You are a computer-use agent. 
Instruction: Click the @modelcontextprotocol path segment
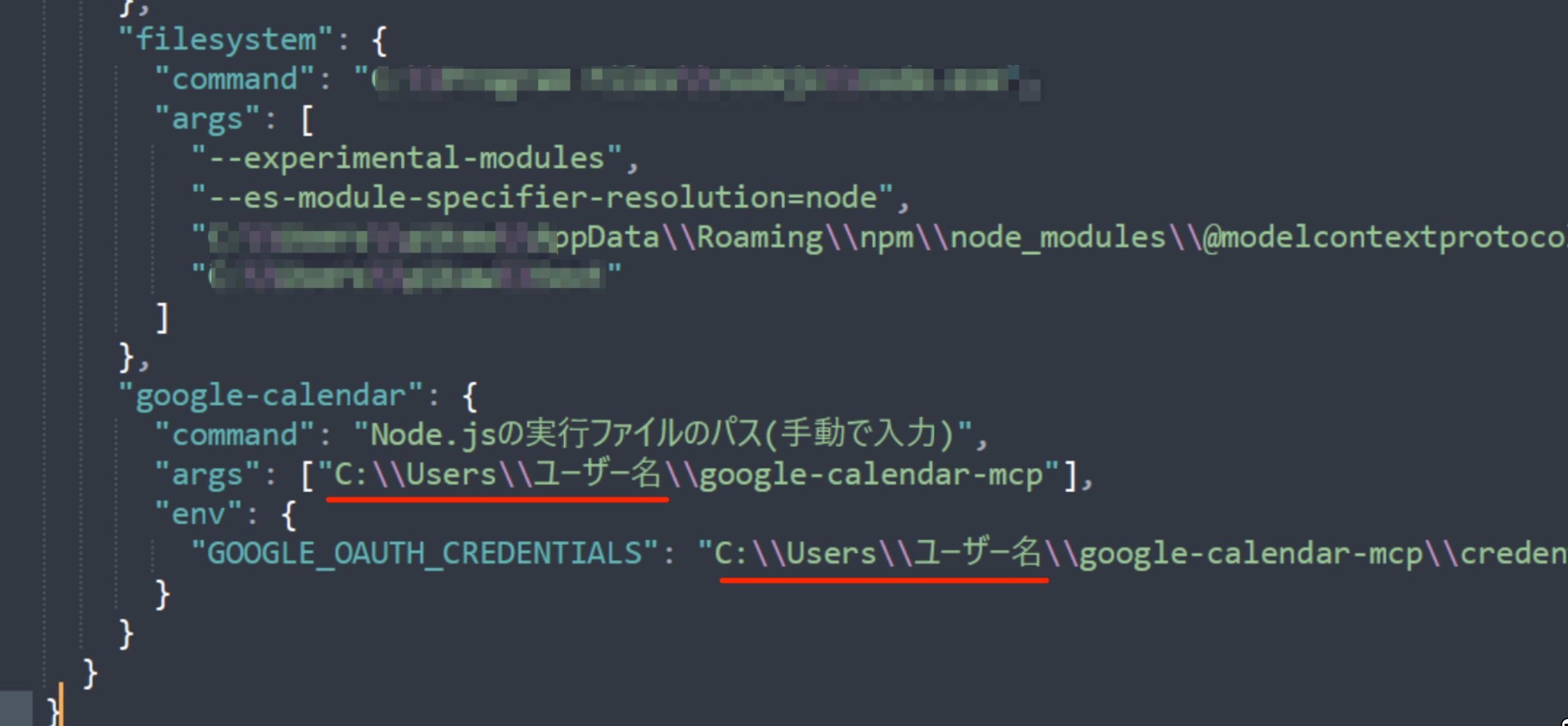point(1385,237)
